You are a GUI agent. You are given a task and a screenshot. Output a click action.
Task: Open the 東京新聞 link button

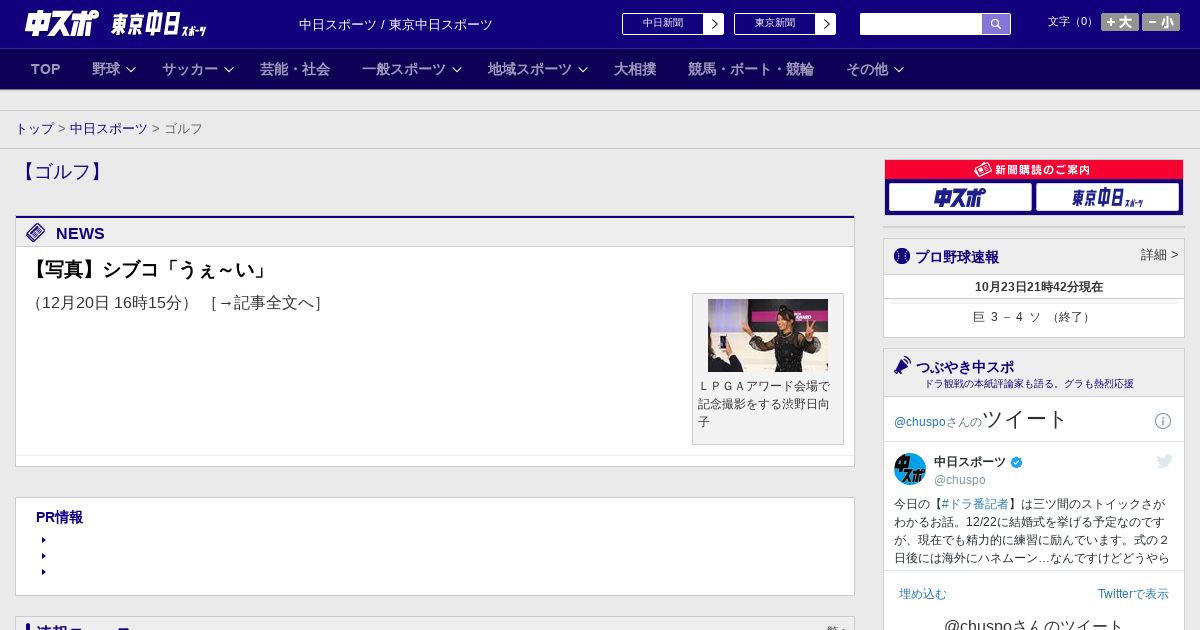[x=775, y=24]
